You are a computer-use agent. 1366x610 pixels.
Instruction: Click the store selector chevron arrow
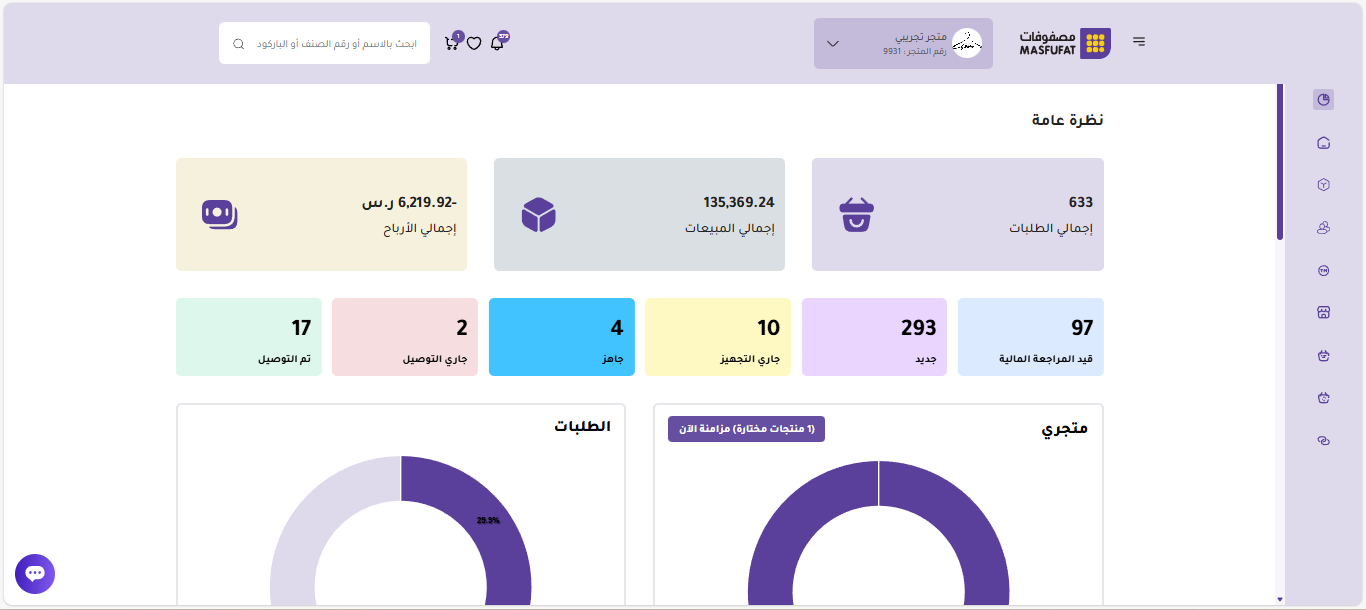pos(832,44)
